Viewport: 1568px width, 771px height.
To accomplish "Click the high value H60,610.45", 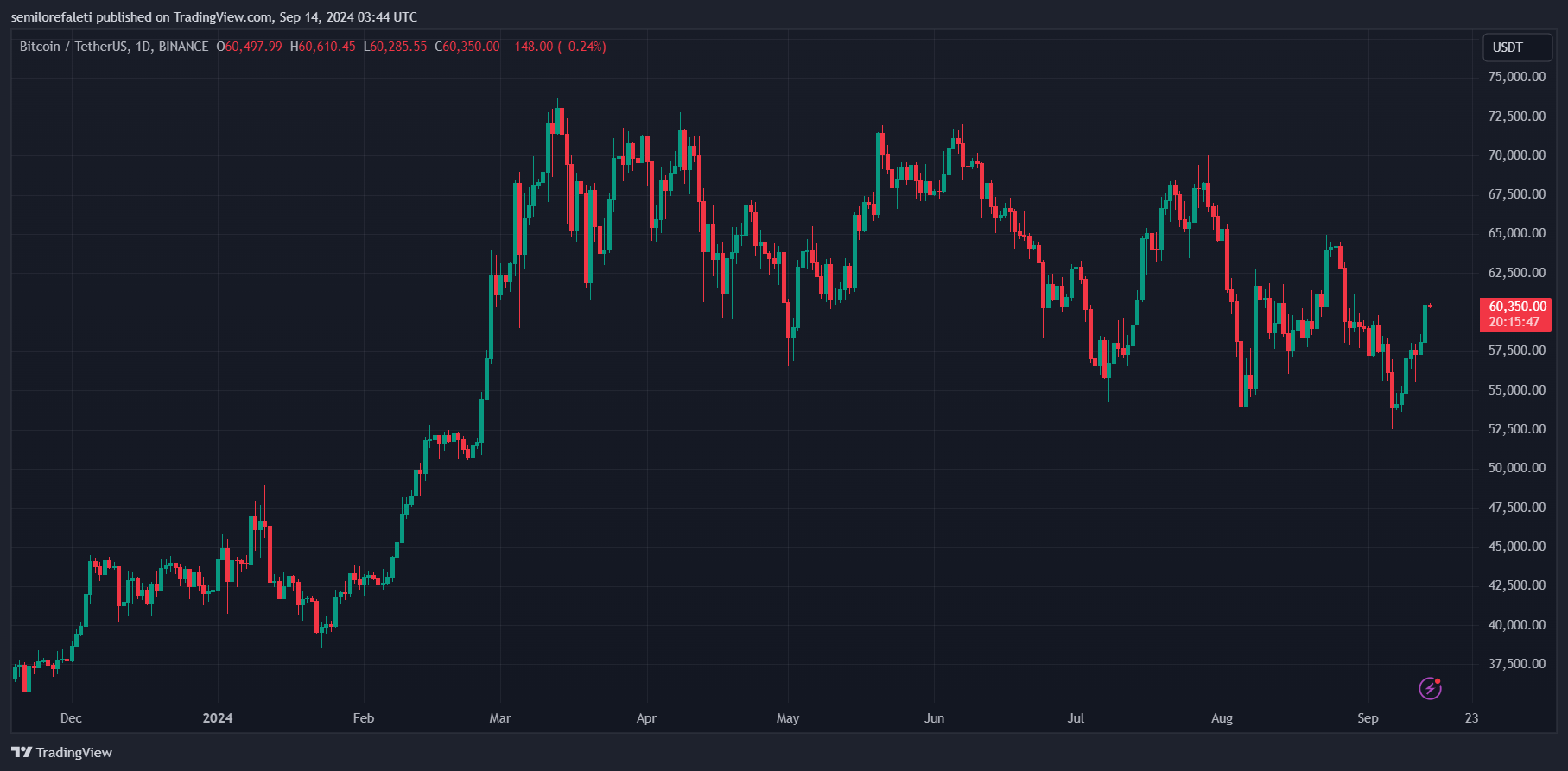I will (323, 47).
